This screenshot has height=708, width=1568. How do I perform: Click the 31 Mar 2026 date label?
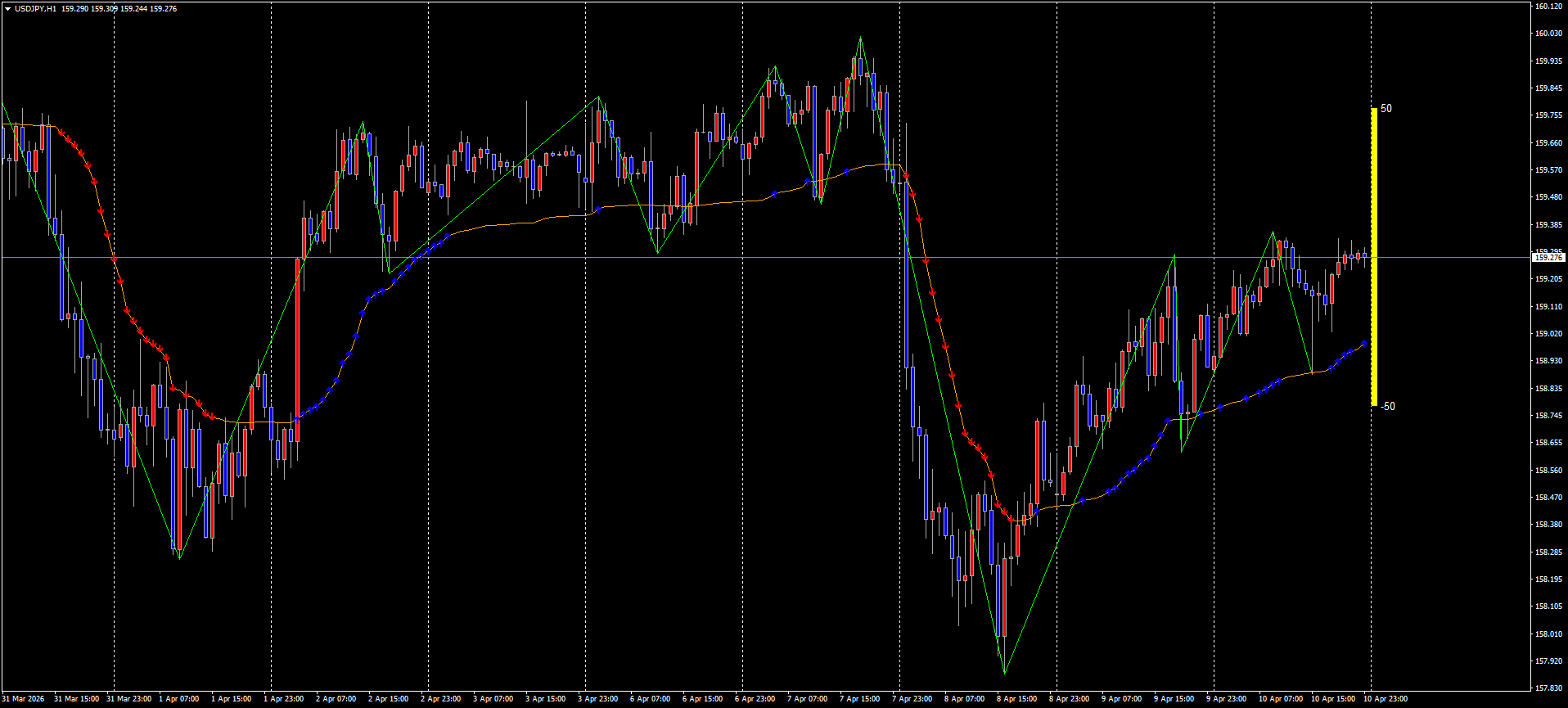[x=24, y=699]
